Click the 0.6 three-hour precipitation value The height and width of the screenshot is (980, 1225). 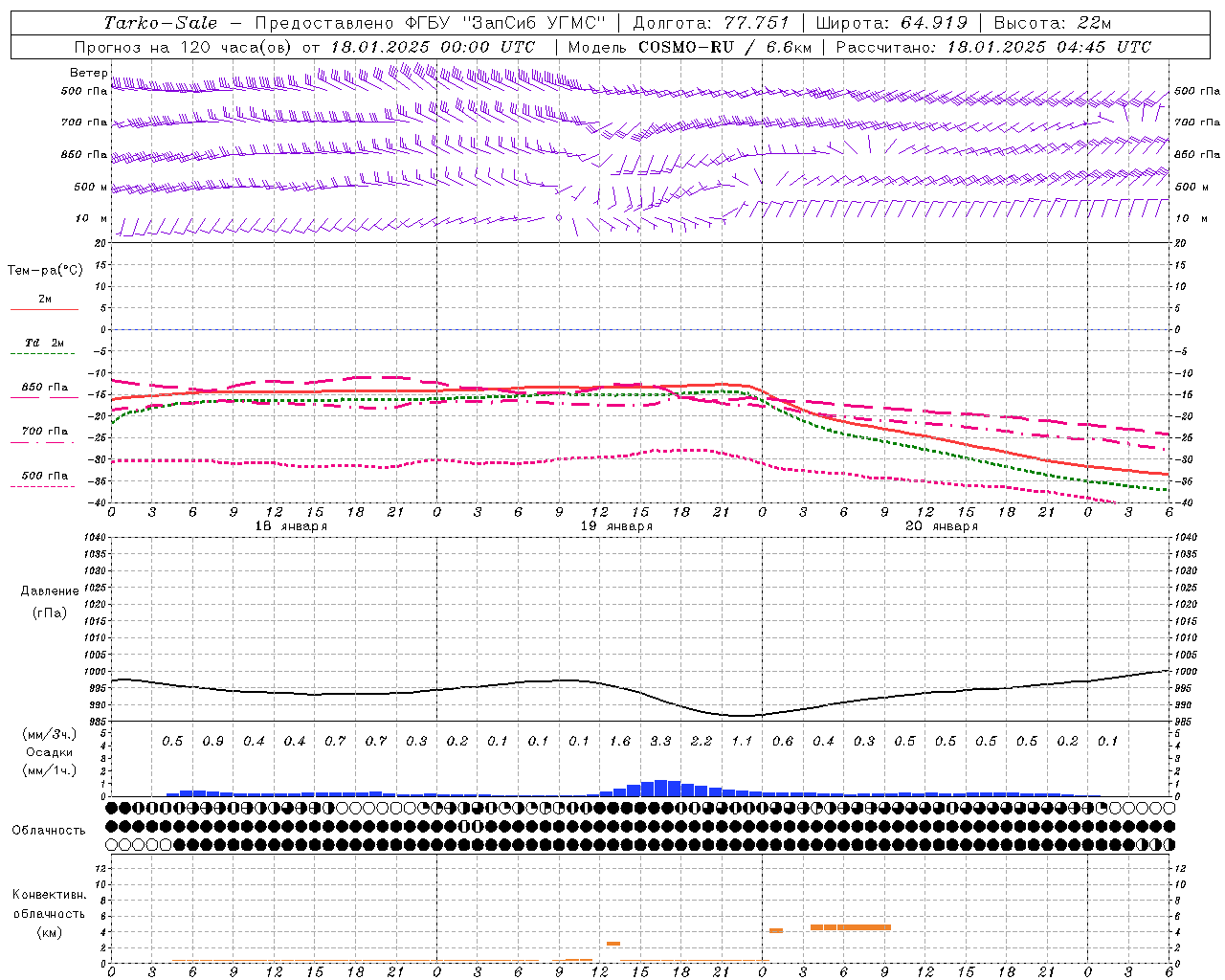coord(783,742)
